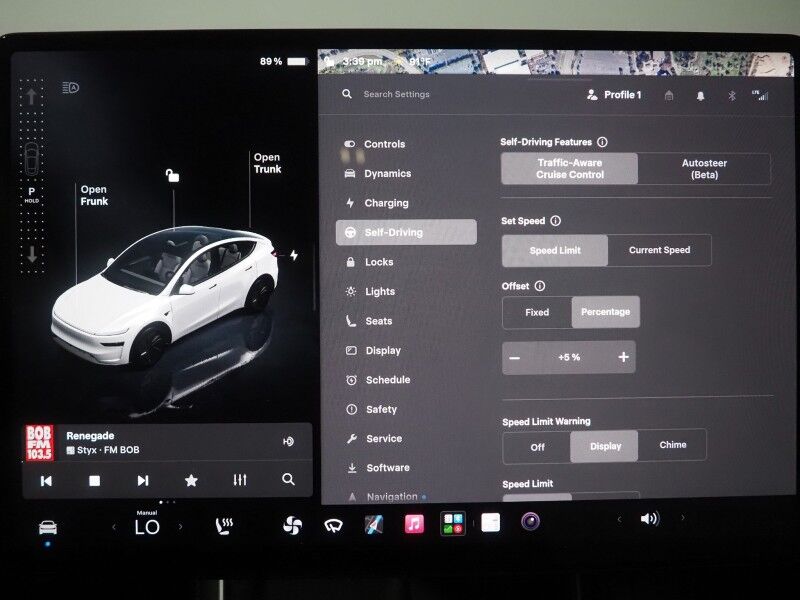This screenshot has height=600, width=800.
Task: Show Offset info icon
Action: click(539, 286)
